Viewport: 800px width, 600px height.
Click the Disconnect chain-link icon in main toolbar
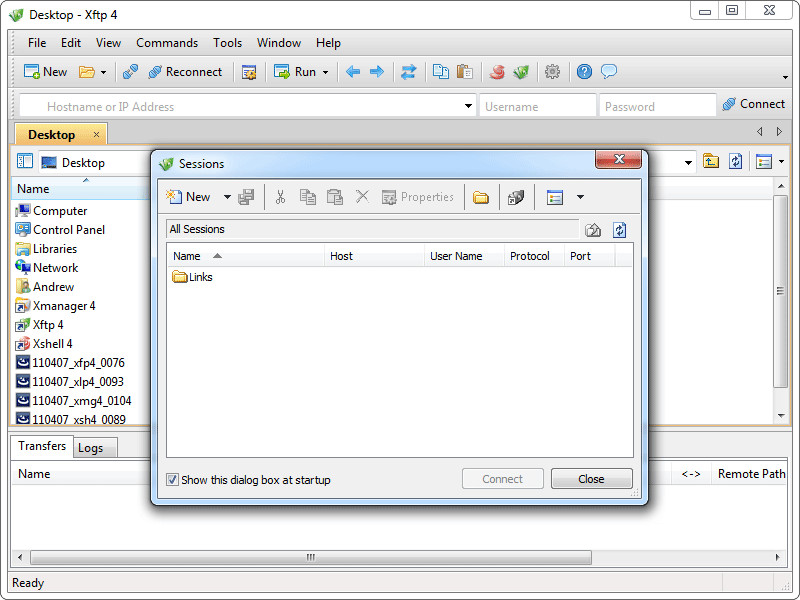130,72
